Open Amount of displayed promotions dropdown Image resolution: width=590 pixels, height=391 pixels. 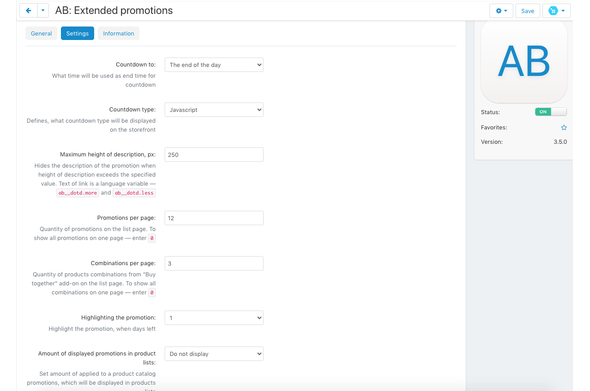pyautogui.click(x=214, y=354)
